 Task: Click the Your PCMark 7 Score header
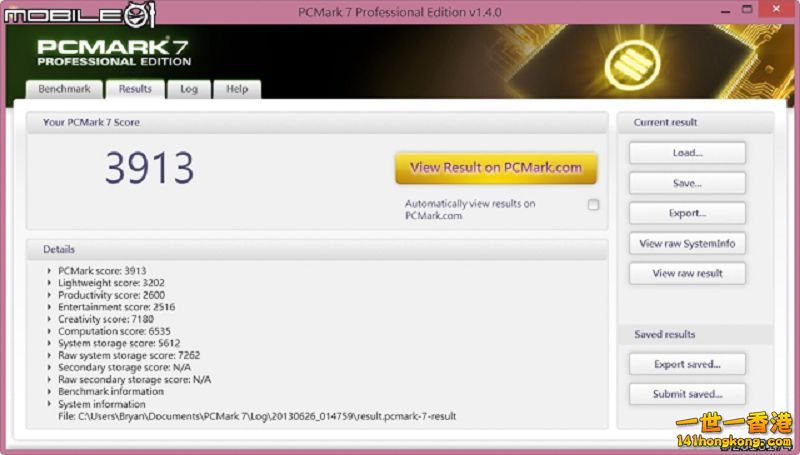pyautogui.click(x=317, y=122)
